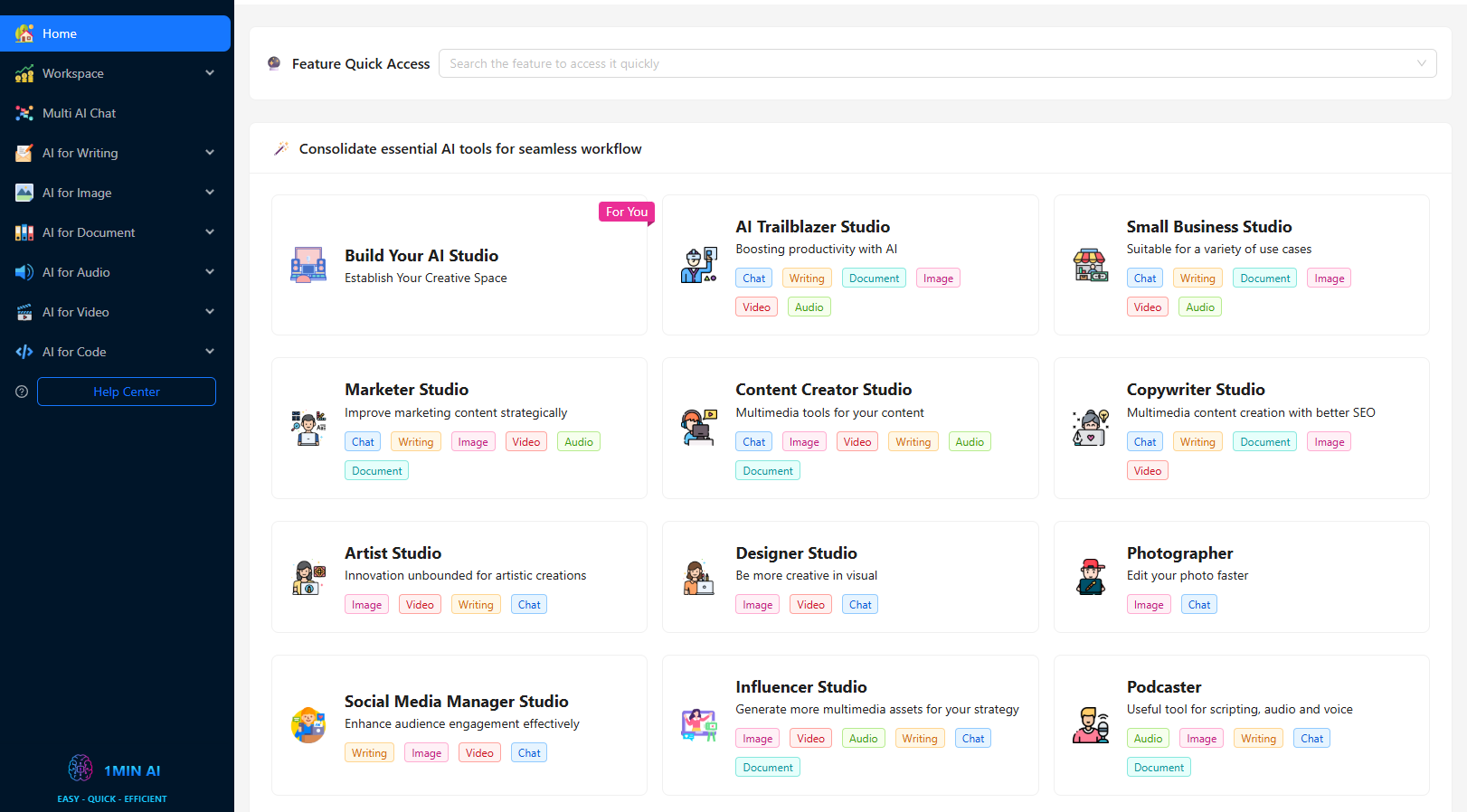
Task: Click the Podcaster microphone icon
Action: click(x=1090, y=725)
